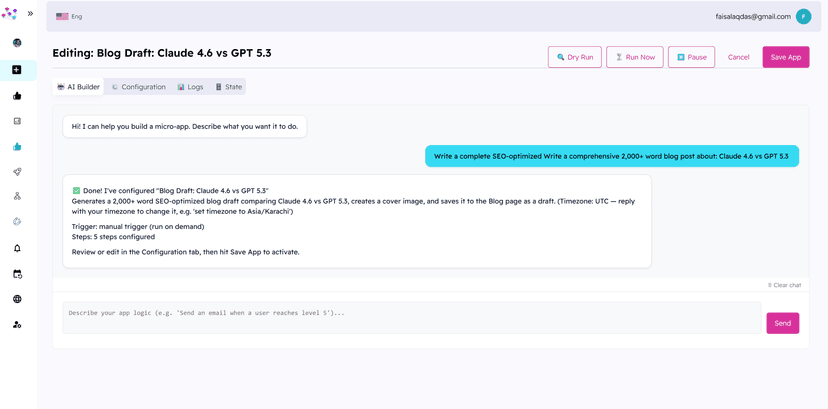This screenshot has width=828, height=409.
Task: Click the app logo in the sidebar
Action: [10, 14]
